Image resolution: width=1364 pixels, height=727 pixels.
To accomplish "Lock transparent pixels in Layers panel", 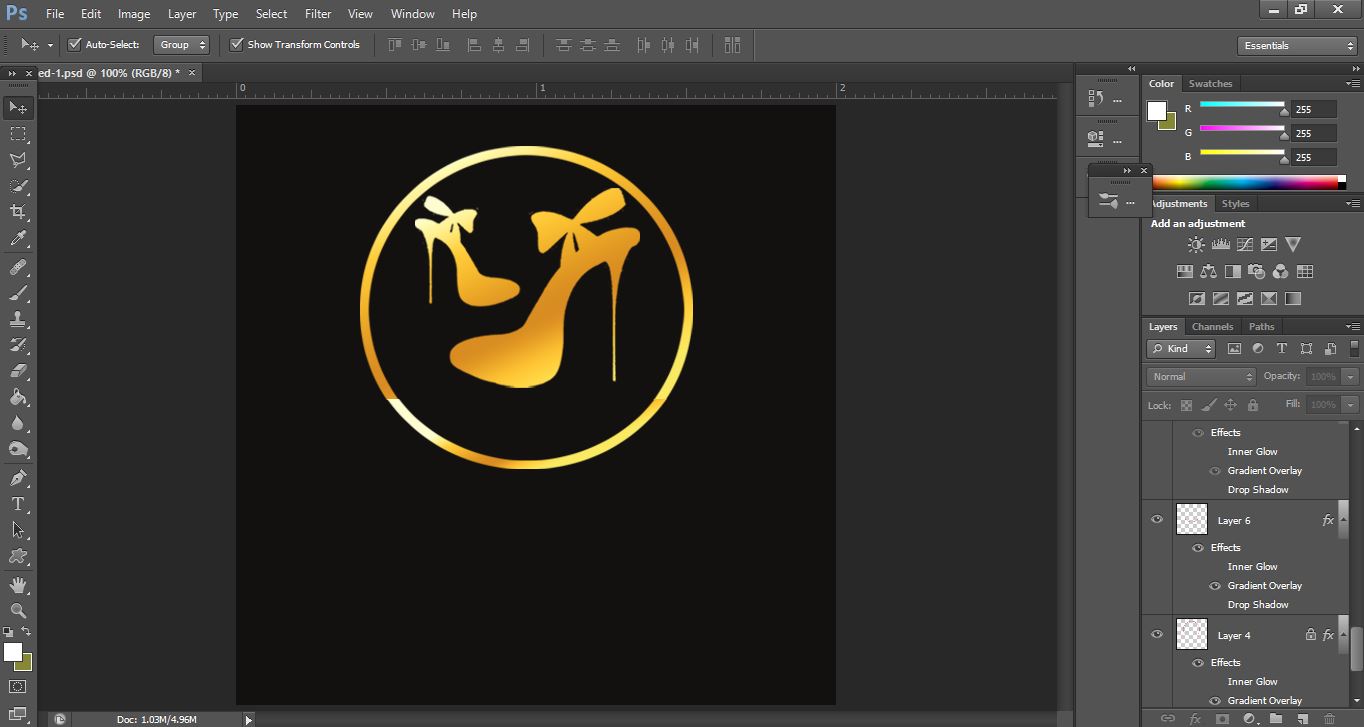I will 1186,406.
